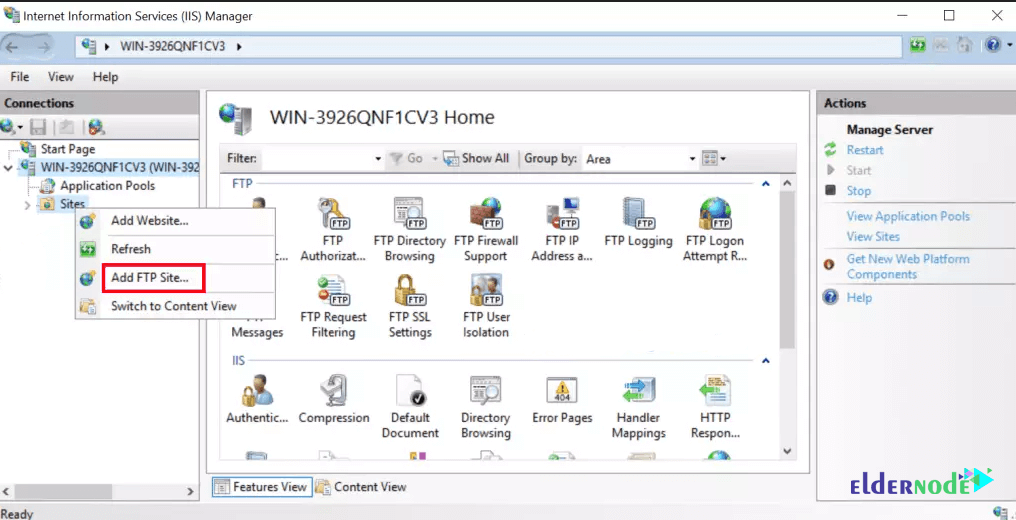Open the Group by Area dropdown

(x=692, y=159)
